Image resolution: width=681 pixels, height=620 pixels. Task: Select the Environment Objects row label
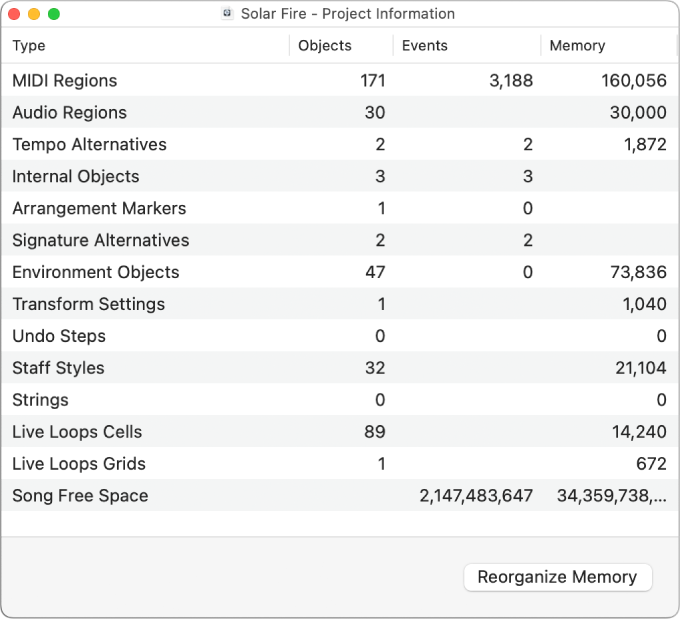(x=96, y=272)
